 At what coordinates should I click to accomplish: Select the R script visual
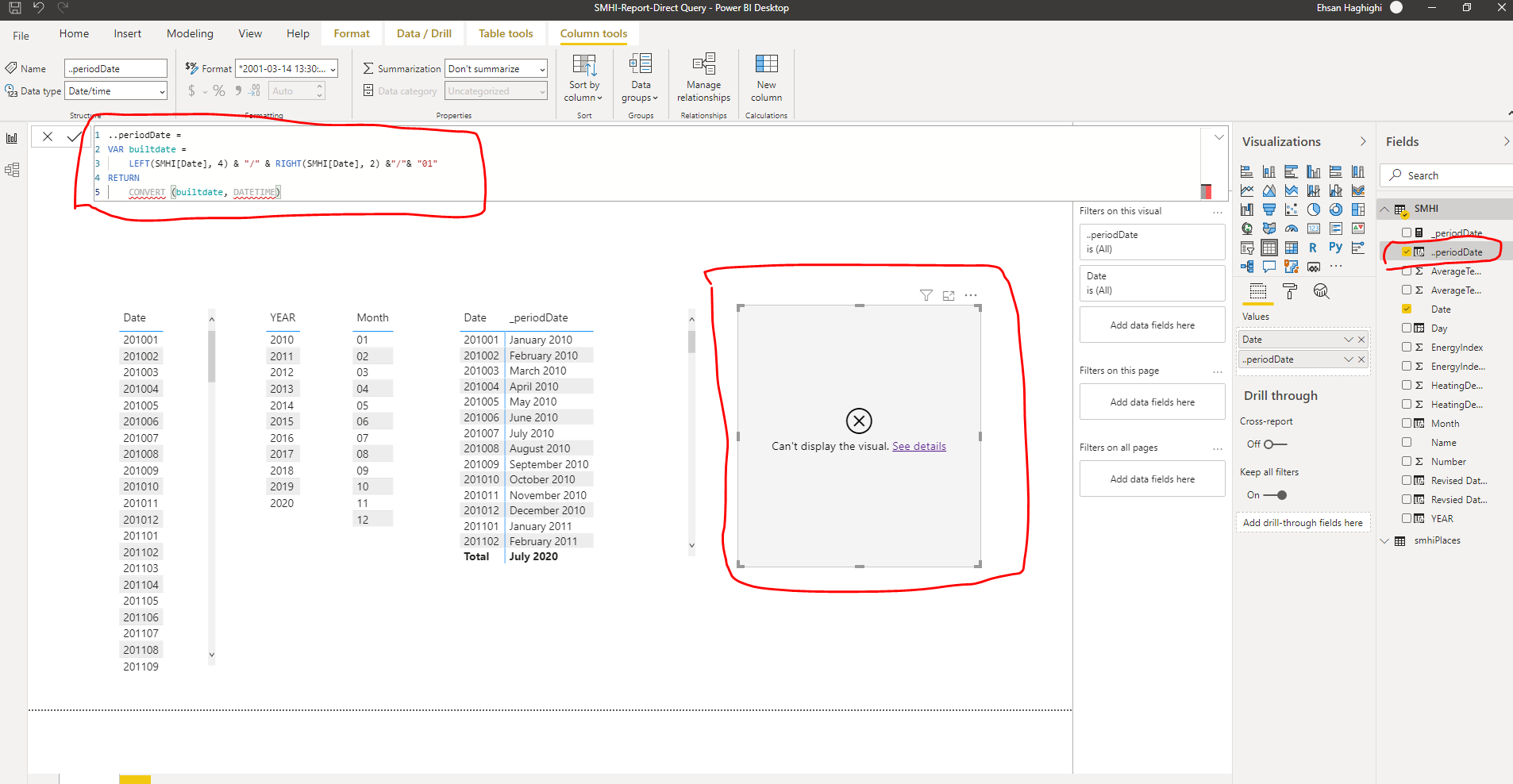coord(1313,248)
